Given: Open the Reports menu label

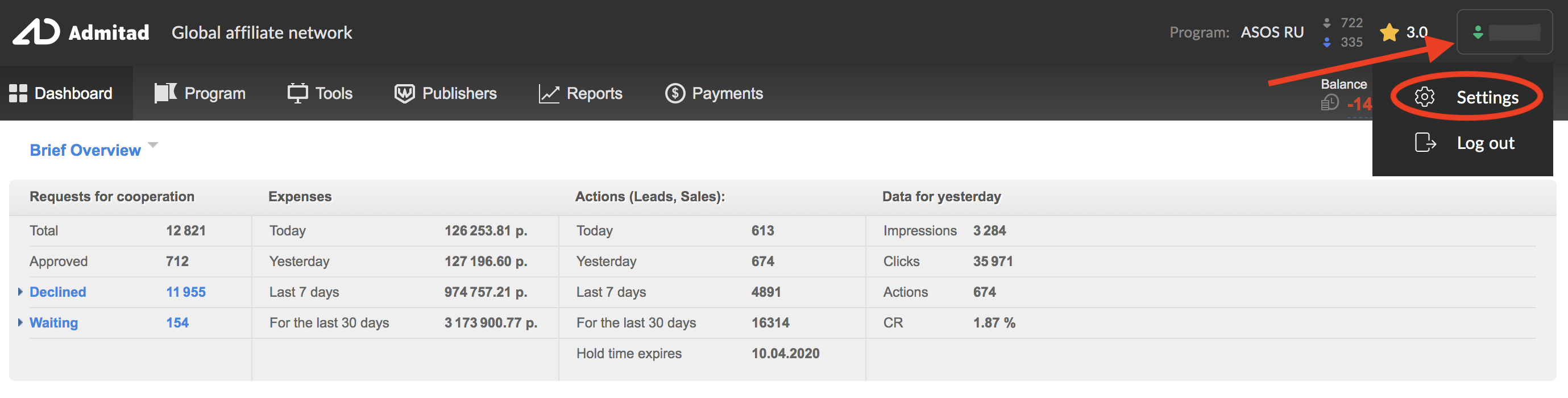Looking at the screenshot, I should pos(594,93).
